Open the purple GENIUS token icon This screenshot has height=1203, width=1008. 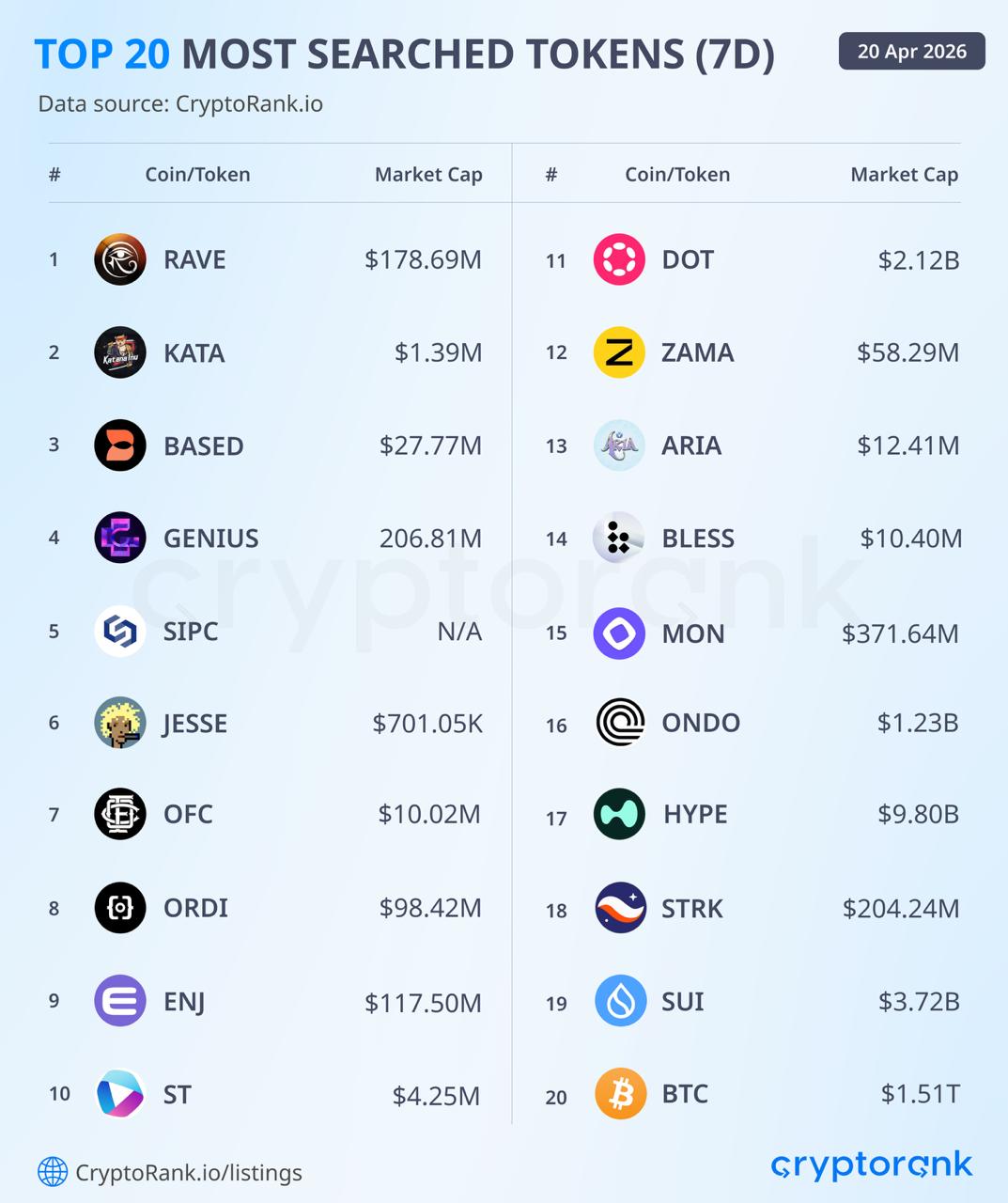point(120,538)
